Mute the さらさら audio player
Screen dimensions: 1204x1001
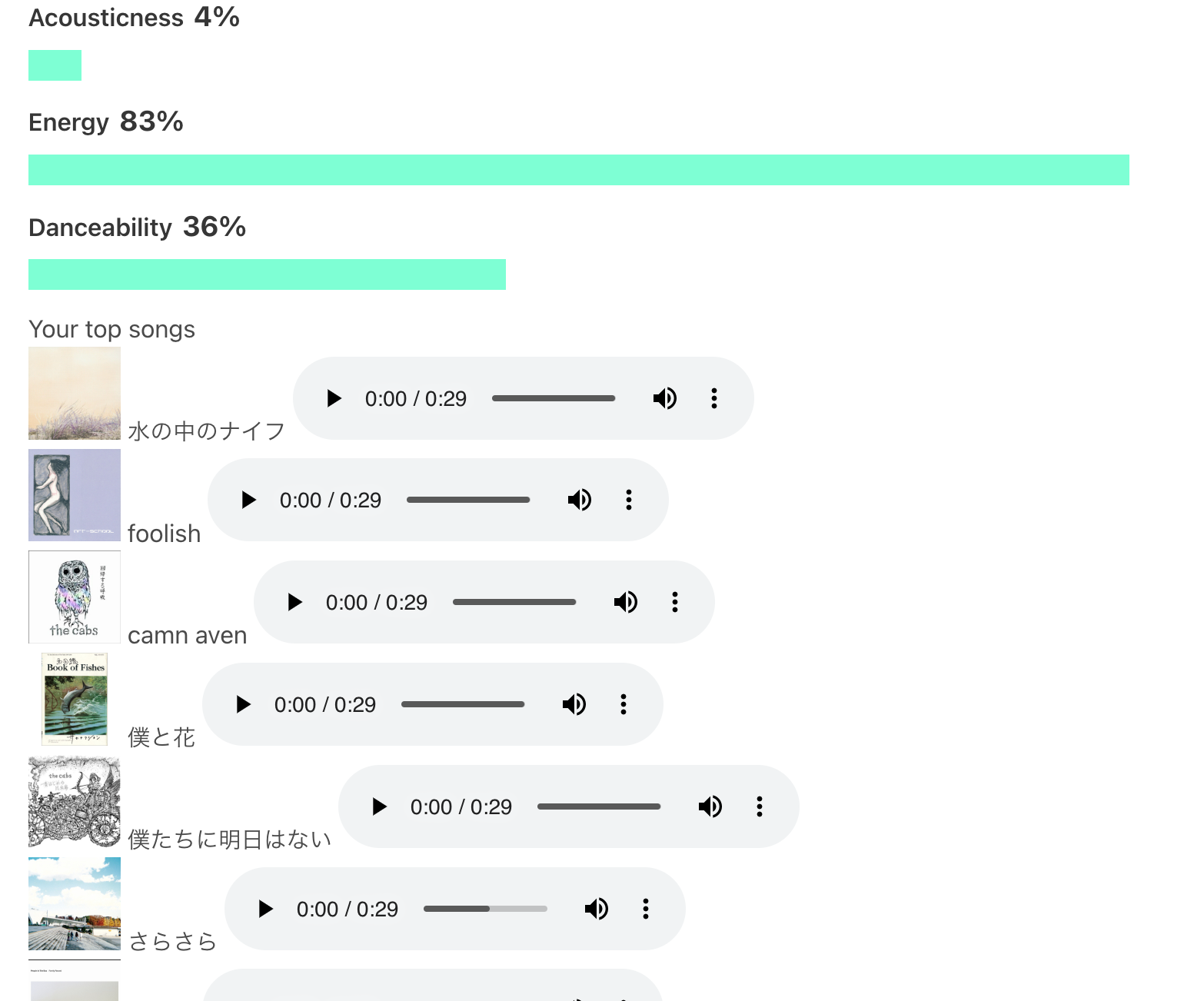pyautogui.click(x=597, y=909)
